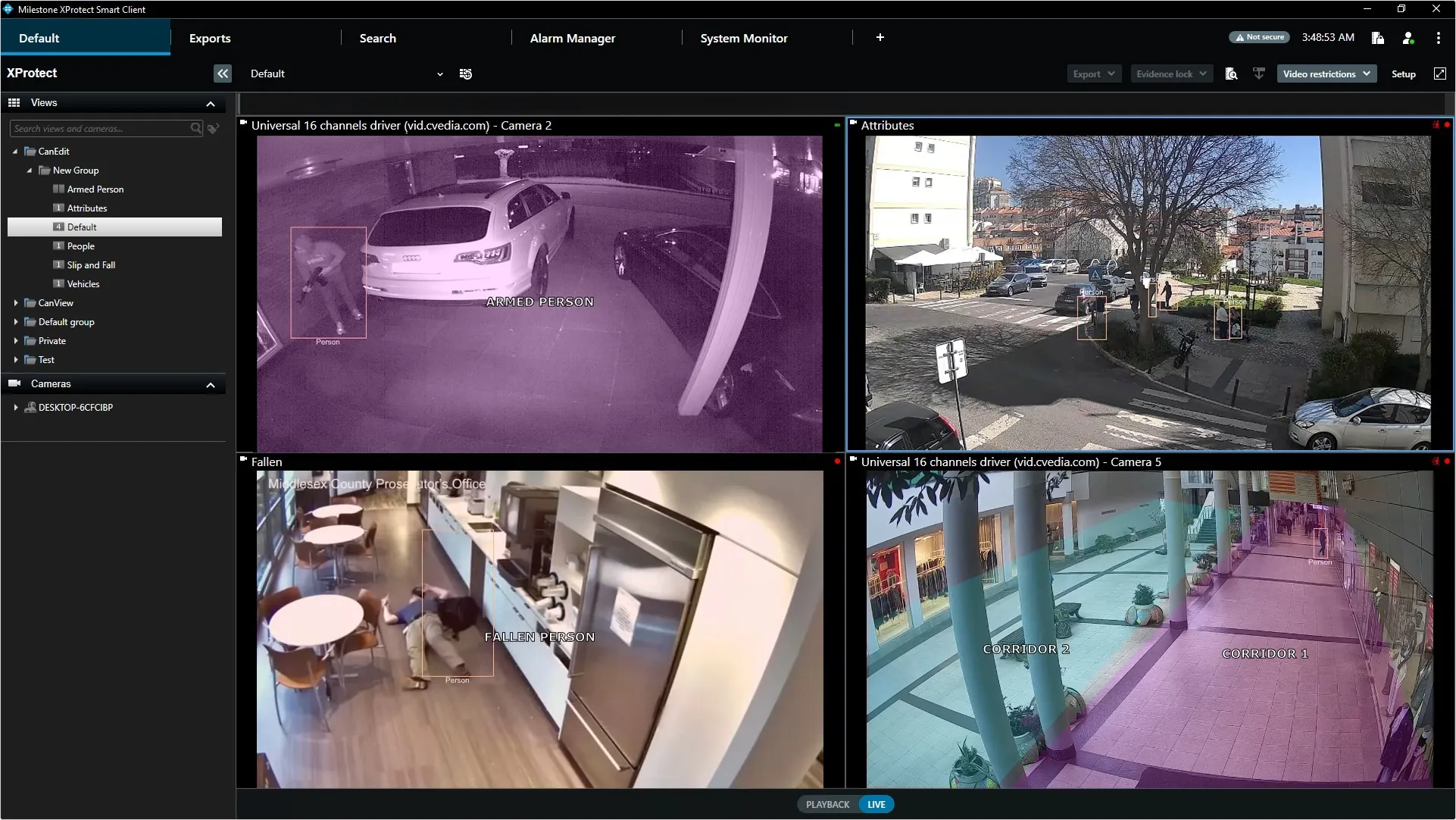Screen dimensions: 1456x820
Task: Open the Alarm Manager tab
Action: coord(572,38)
